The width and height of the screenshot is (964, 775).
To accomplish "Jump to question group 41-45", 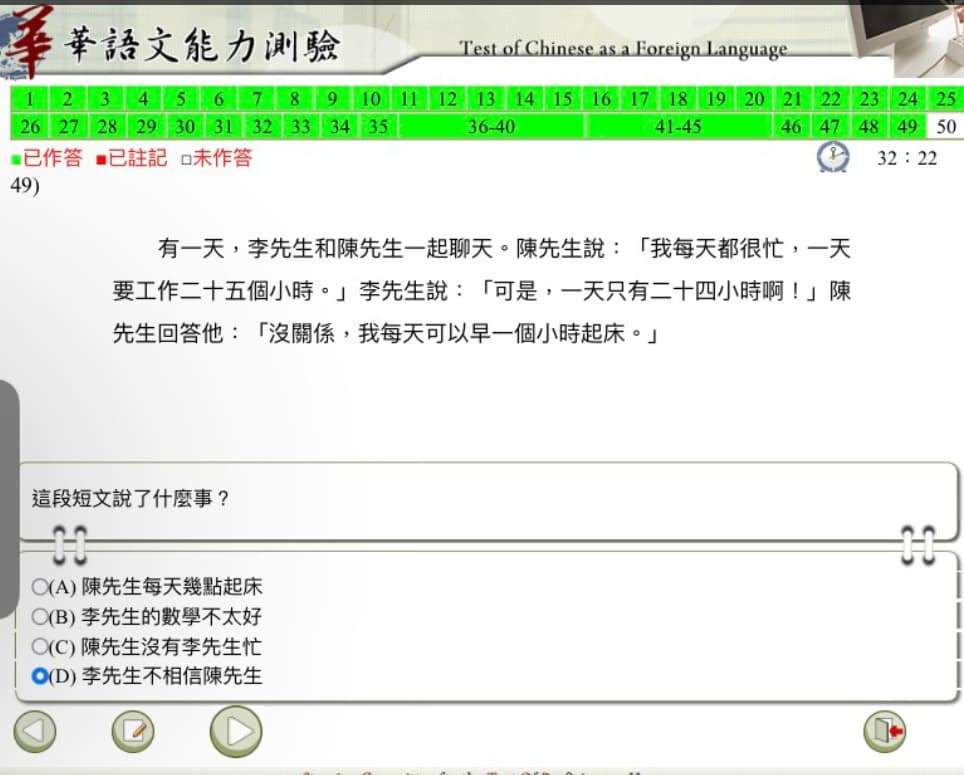I will pos(678,127).
